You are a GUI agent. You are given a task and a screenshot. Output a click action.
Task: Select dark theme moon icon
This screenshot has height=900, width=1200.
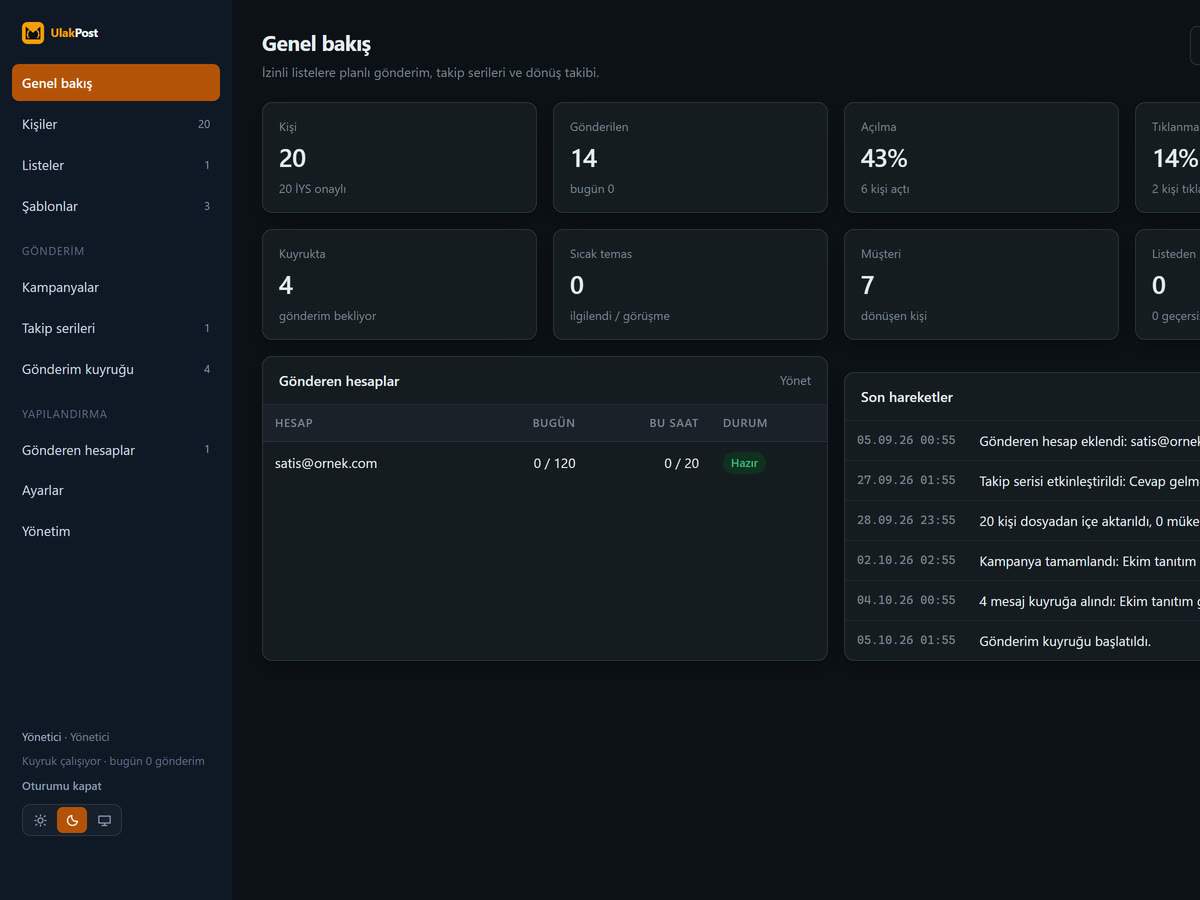pyautogui.click(x=72, y=820)
